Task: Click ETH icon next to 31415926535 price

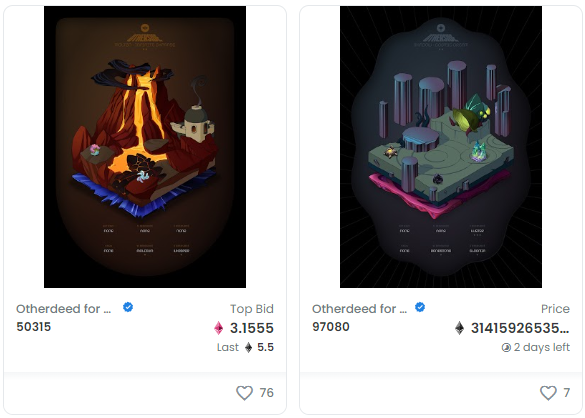Action: [x=460, y=328]
